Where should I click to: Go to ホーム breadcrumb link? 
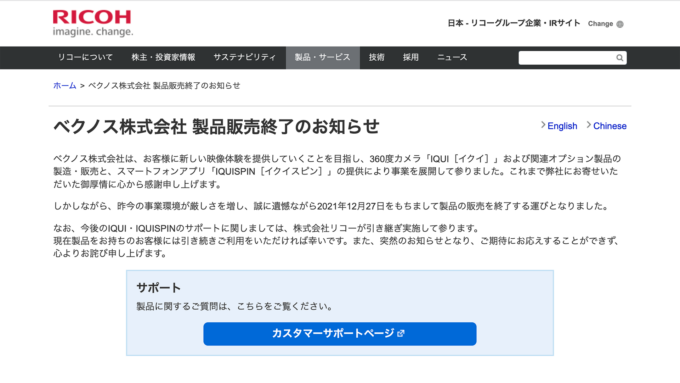point(65,85)
